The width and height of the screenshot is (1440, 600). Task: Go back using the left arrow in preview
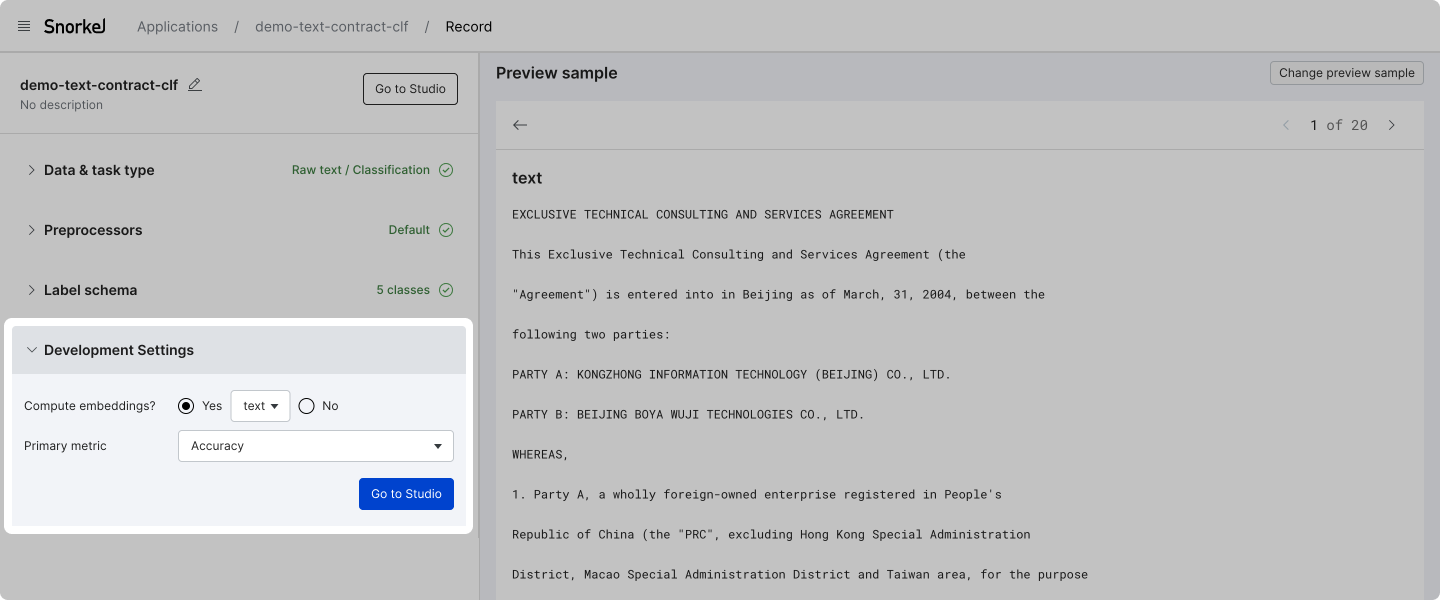[520, 125]
